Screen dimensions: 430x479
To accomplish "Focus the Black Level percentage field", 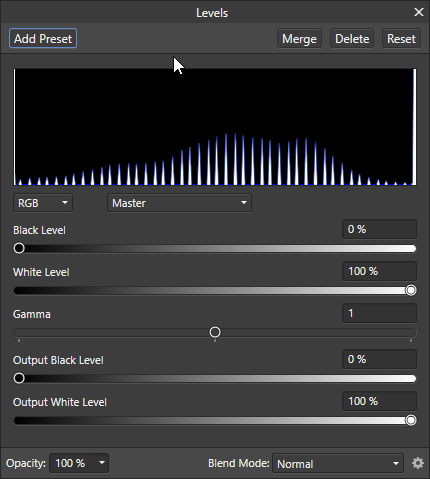I will coord(379,229).
